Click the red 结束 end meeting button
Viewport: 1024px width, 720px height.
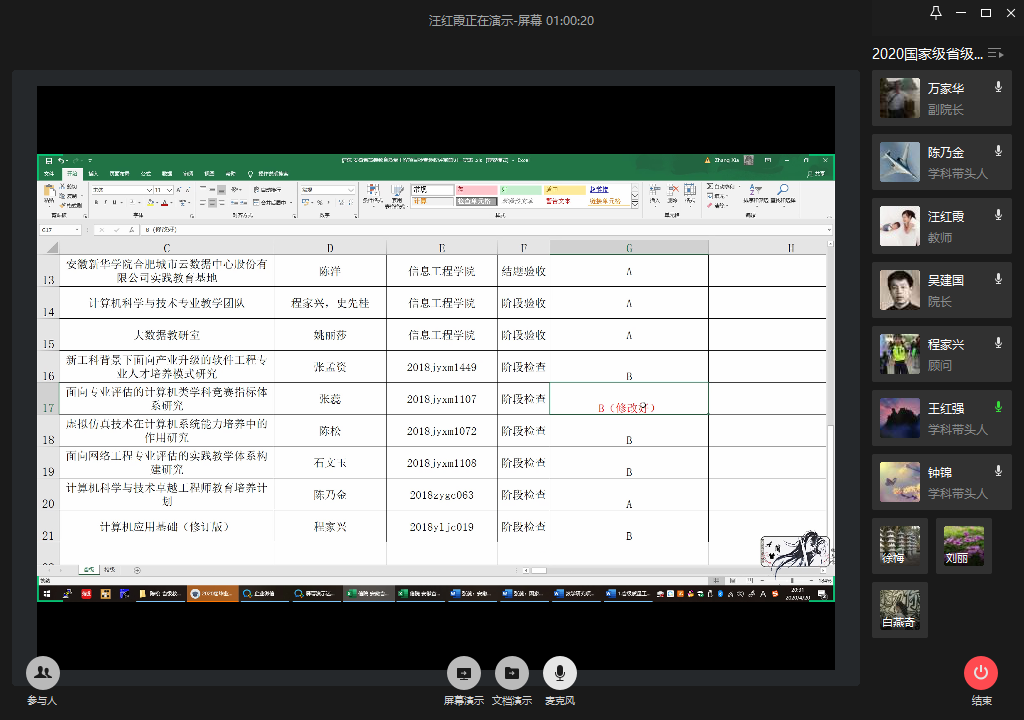(981, 672)
